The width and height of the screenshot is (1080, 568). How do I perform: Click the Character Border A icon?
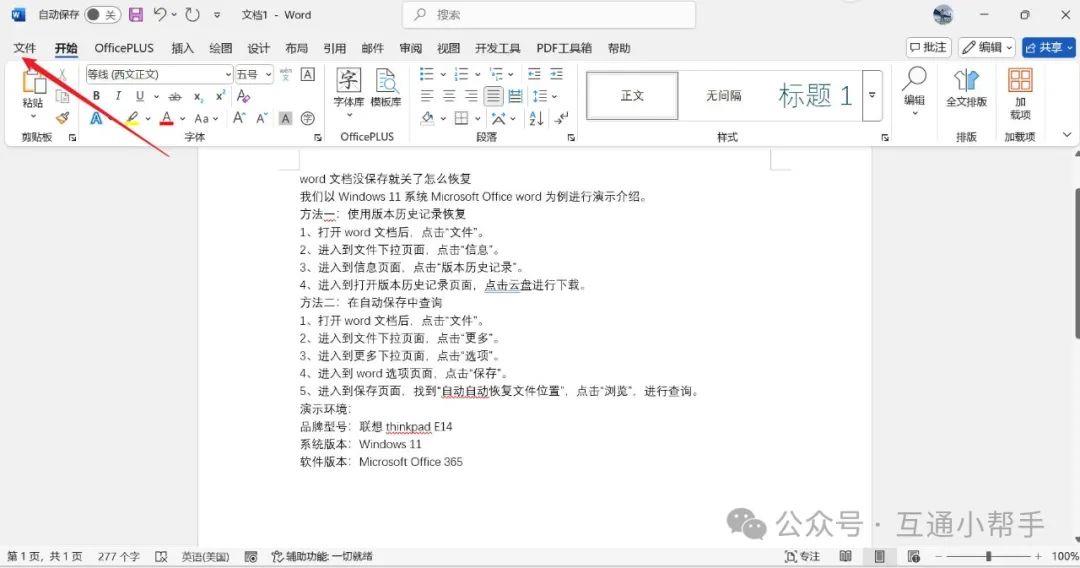tap(308, 74)
